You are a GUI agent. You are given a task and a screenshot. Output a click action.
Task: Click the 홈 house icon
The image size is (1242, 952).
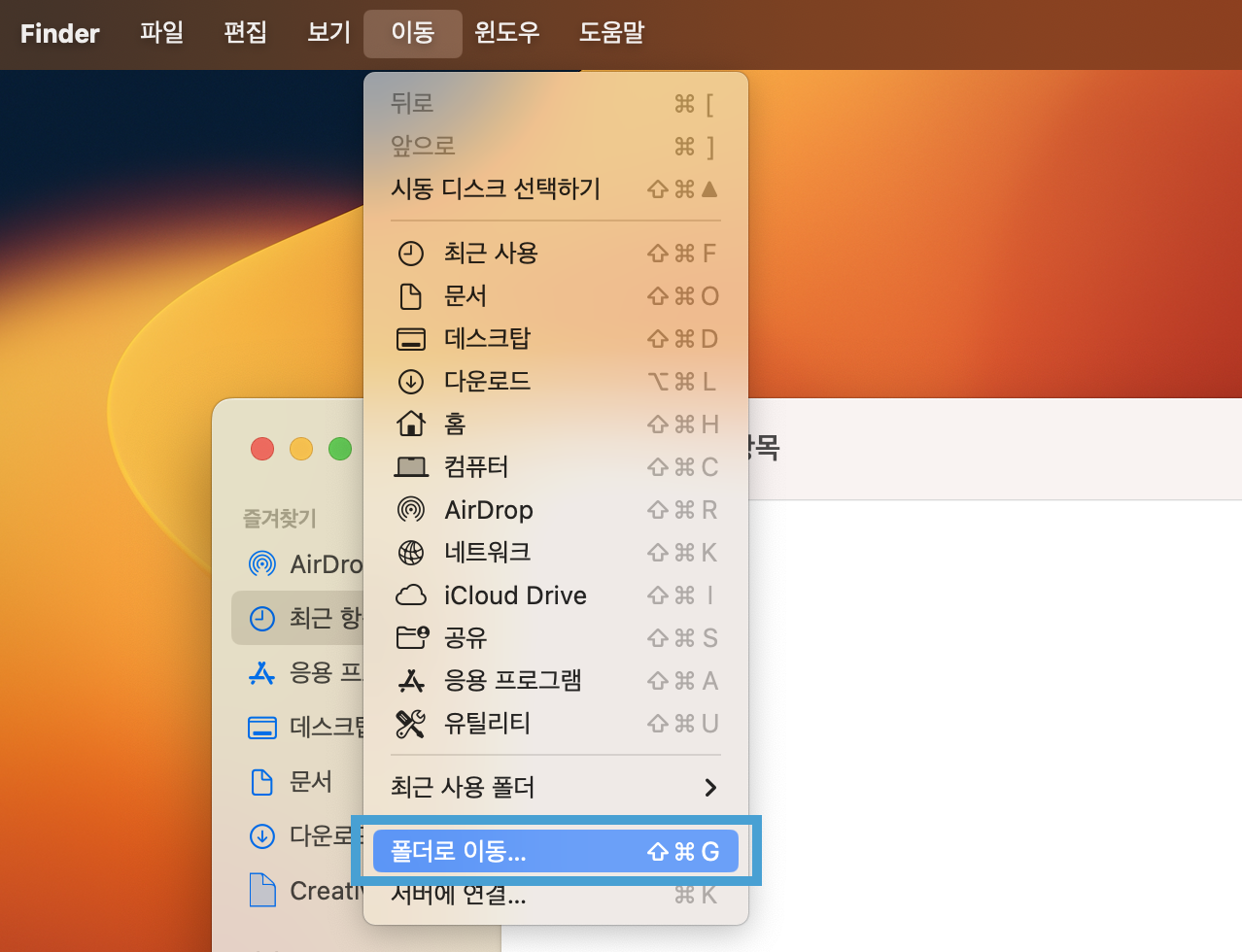click(411, 424)
